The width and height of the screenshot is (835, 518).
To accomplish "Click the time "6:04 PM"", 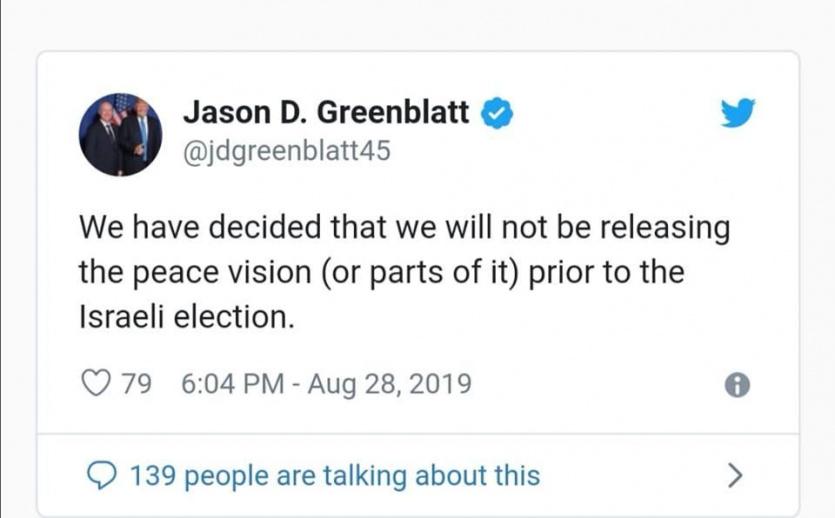I will click(x=231, y=384).
